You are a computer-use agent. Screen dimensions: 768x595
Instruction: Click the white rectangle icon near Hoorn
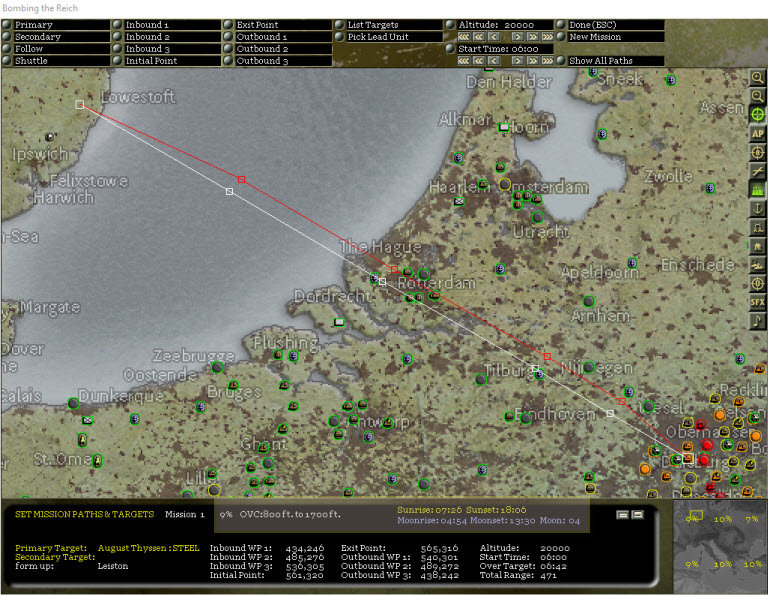(504, 127)
